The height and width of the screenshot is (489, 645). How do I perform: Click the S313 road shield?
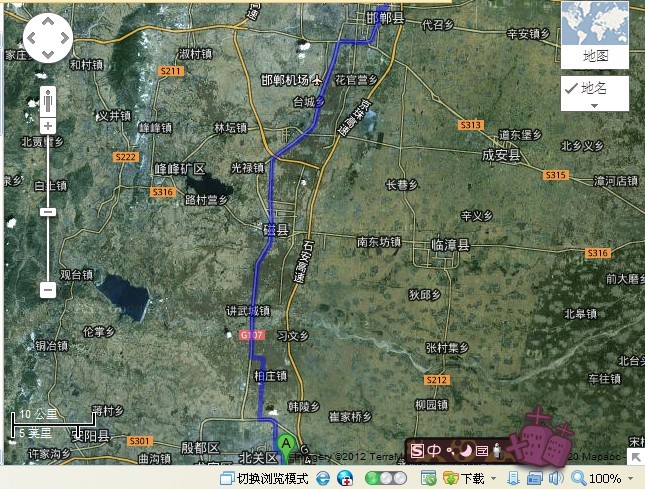[x=471, y=125]
